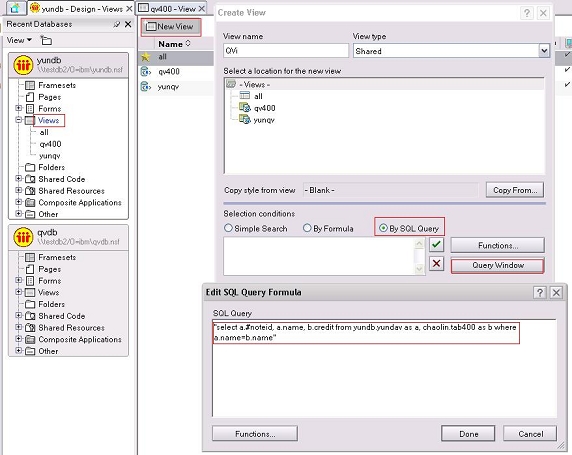Viewport: 572px width, 455px height.
Task: Select qv400 in yundb tree
Action: point(50,144)
